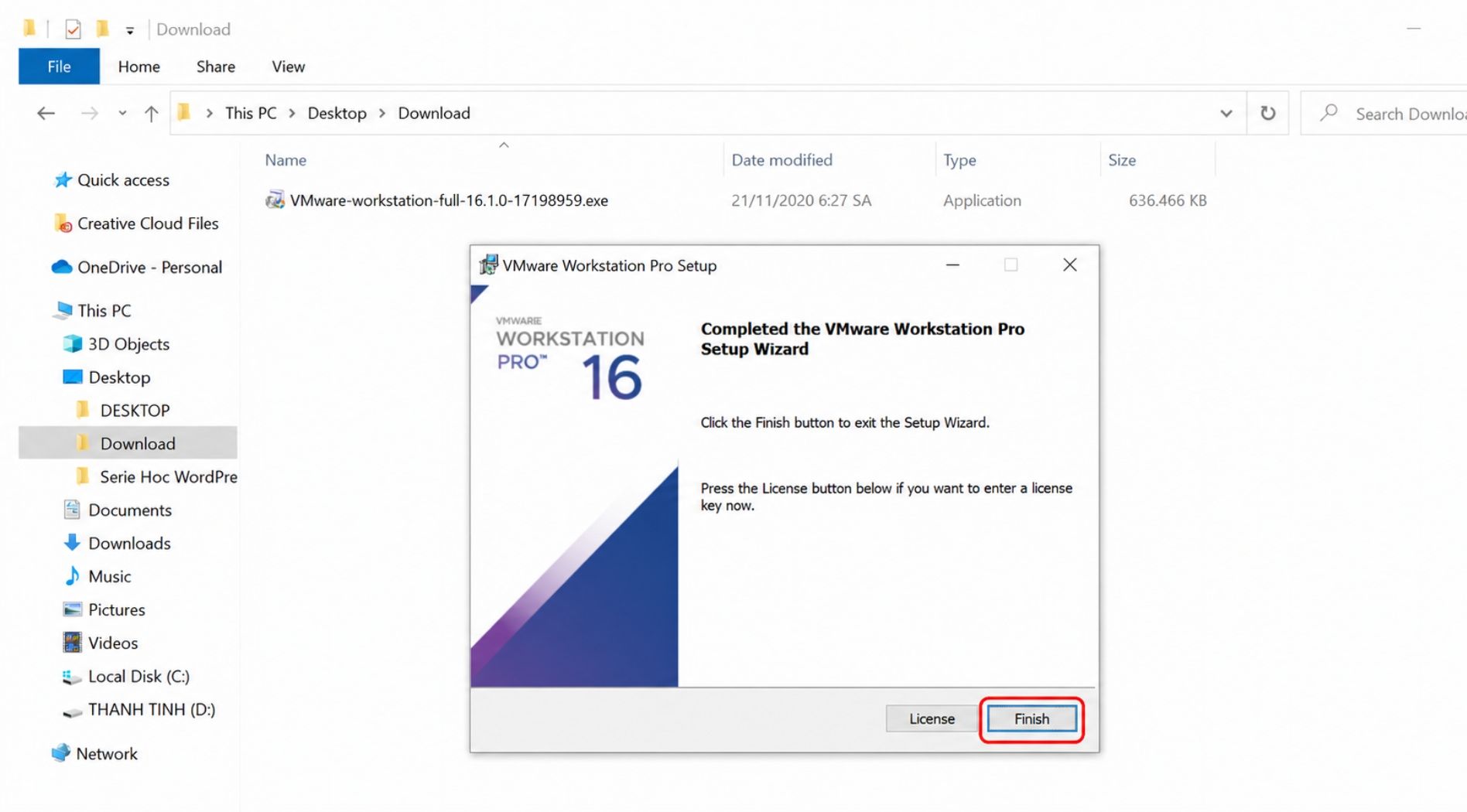The image size is (1467, 812).
Task: Open Quick access in navigation pane
Action: 123,180
